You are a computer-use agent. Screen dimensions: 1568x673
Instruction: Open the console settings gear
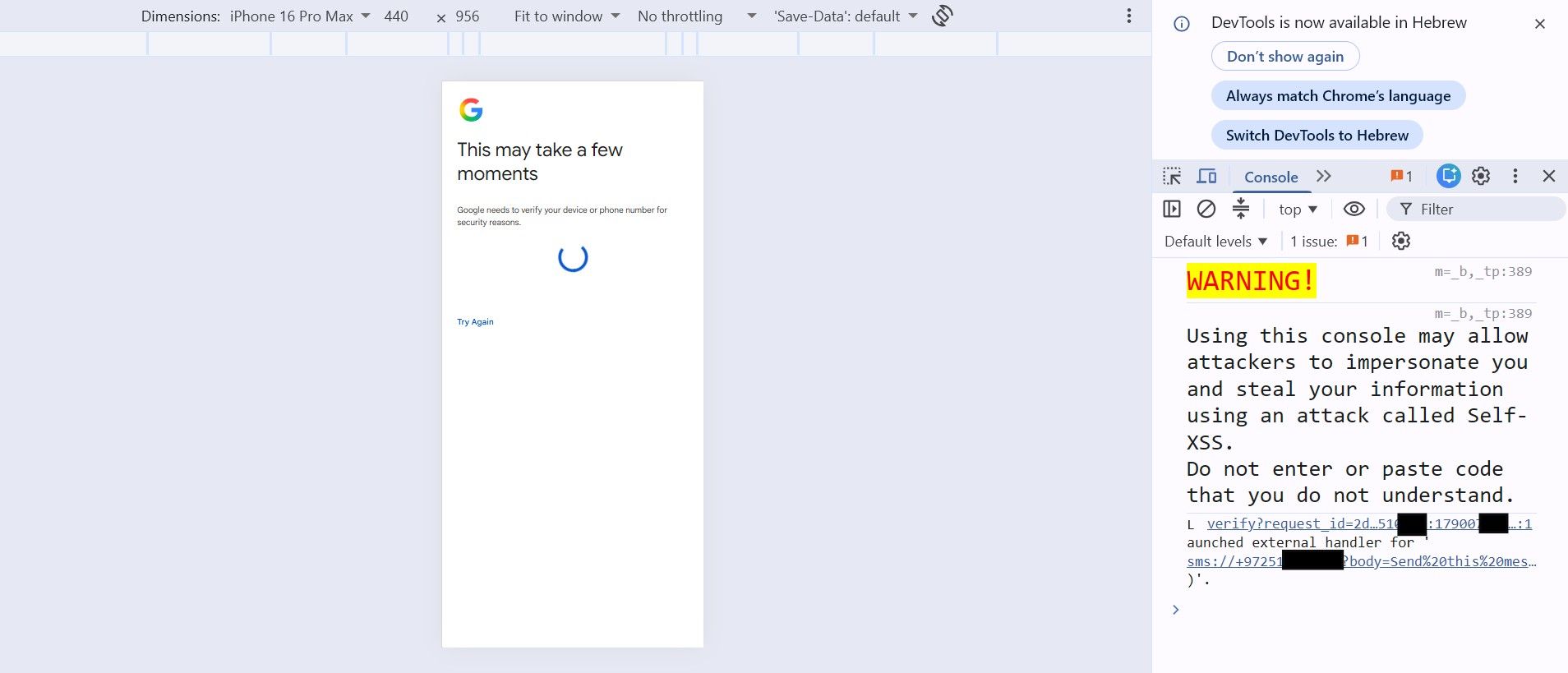tap(1401, 241)
